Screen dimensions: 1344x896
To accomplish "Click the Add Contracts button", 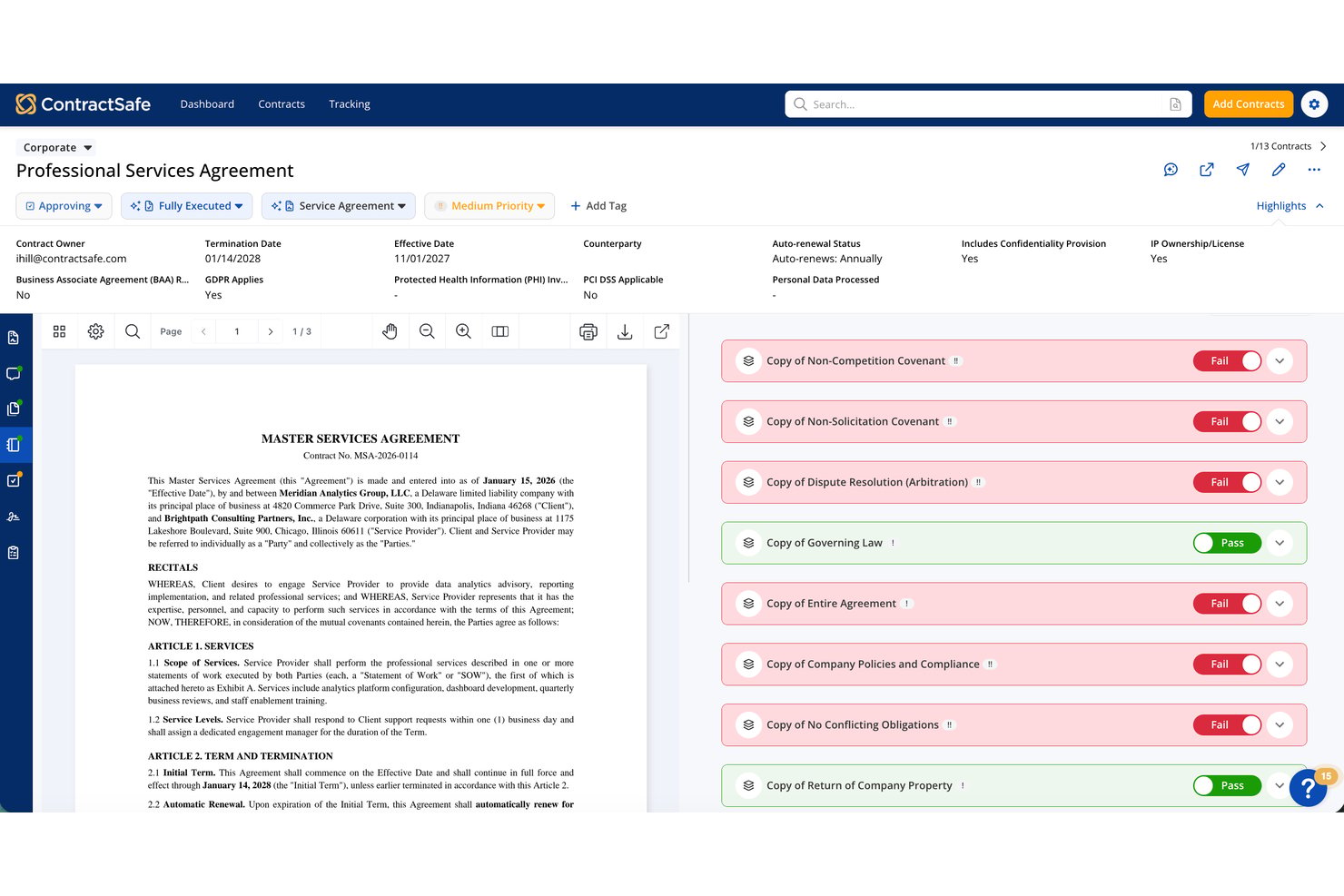I will 1249,104.
